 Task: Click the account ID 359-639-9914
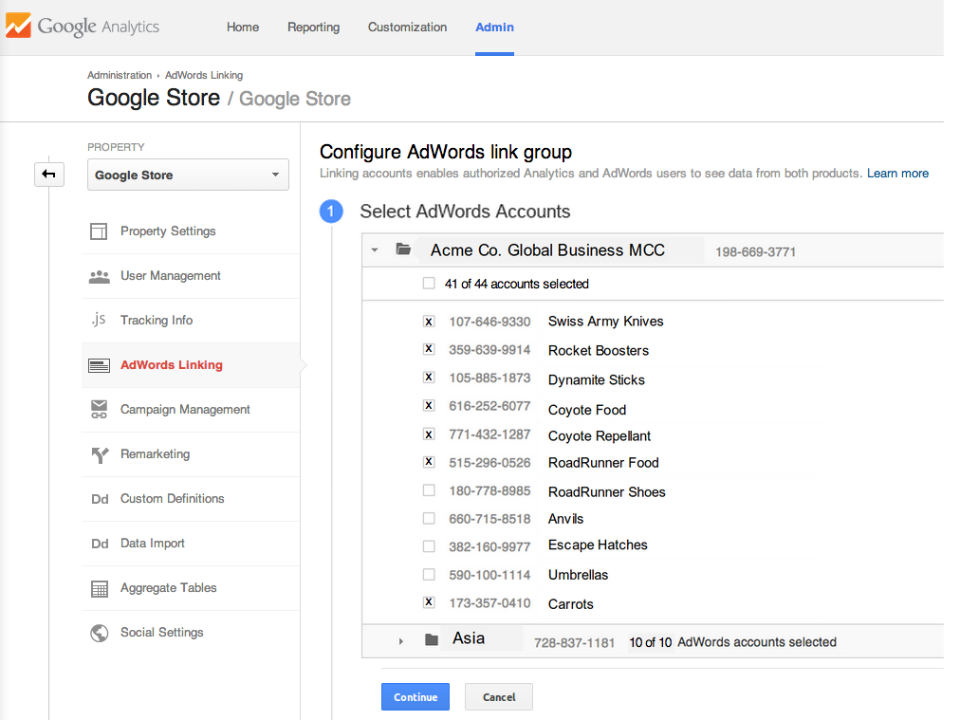490,350
